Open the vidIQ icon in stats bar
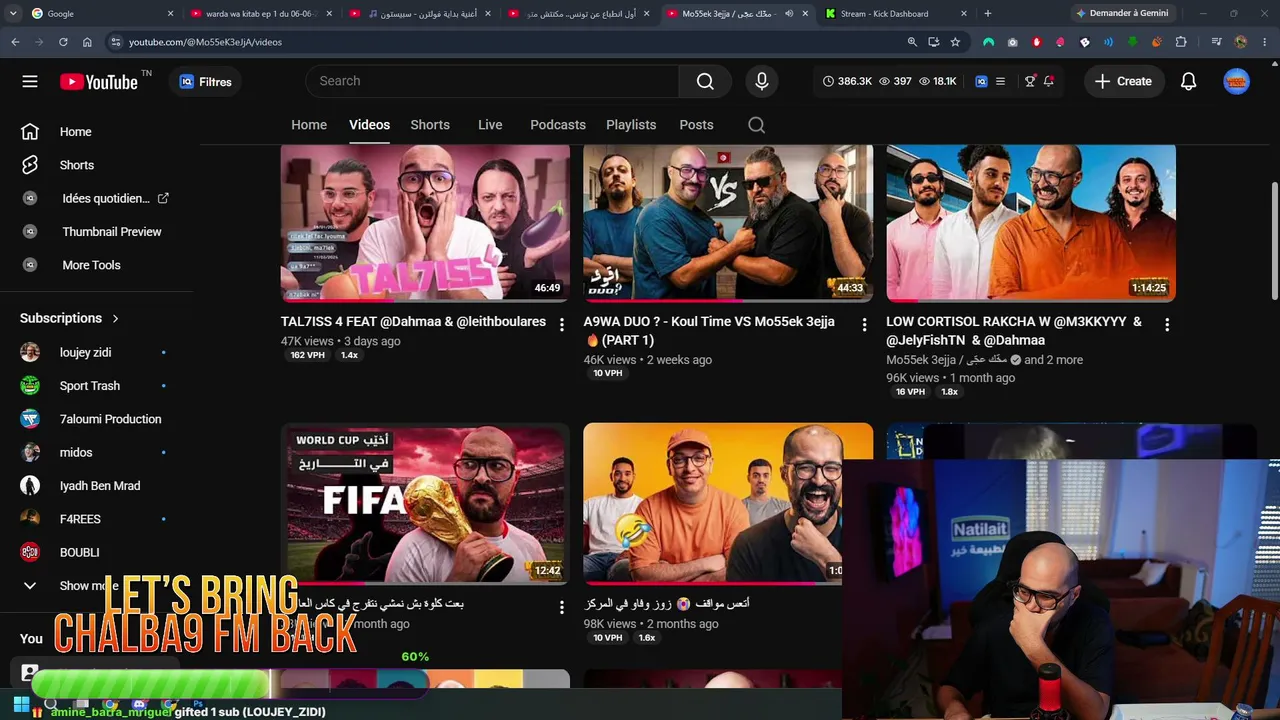 tap(981, 81)
